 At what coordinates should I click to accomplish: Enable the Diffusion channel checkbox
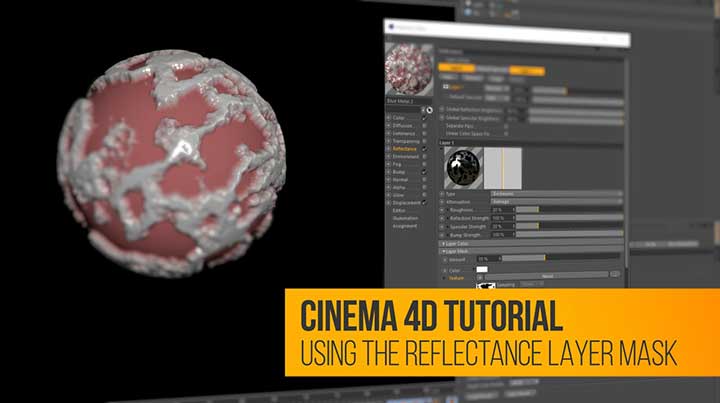point(424,125)
